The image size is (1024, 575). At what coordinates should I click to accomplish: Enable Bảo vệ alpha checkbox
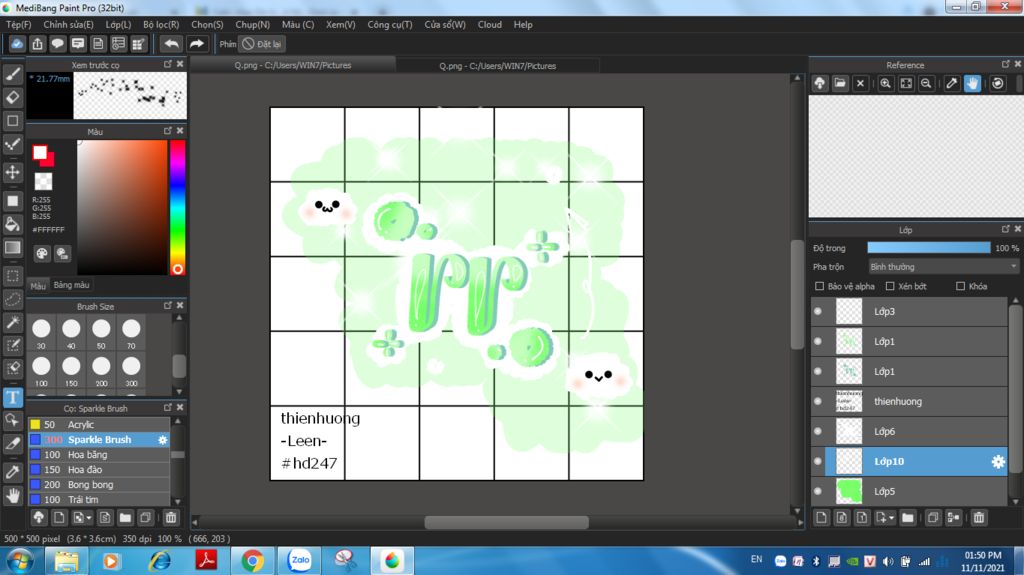[820, 286]
